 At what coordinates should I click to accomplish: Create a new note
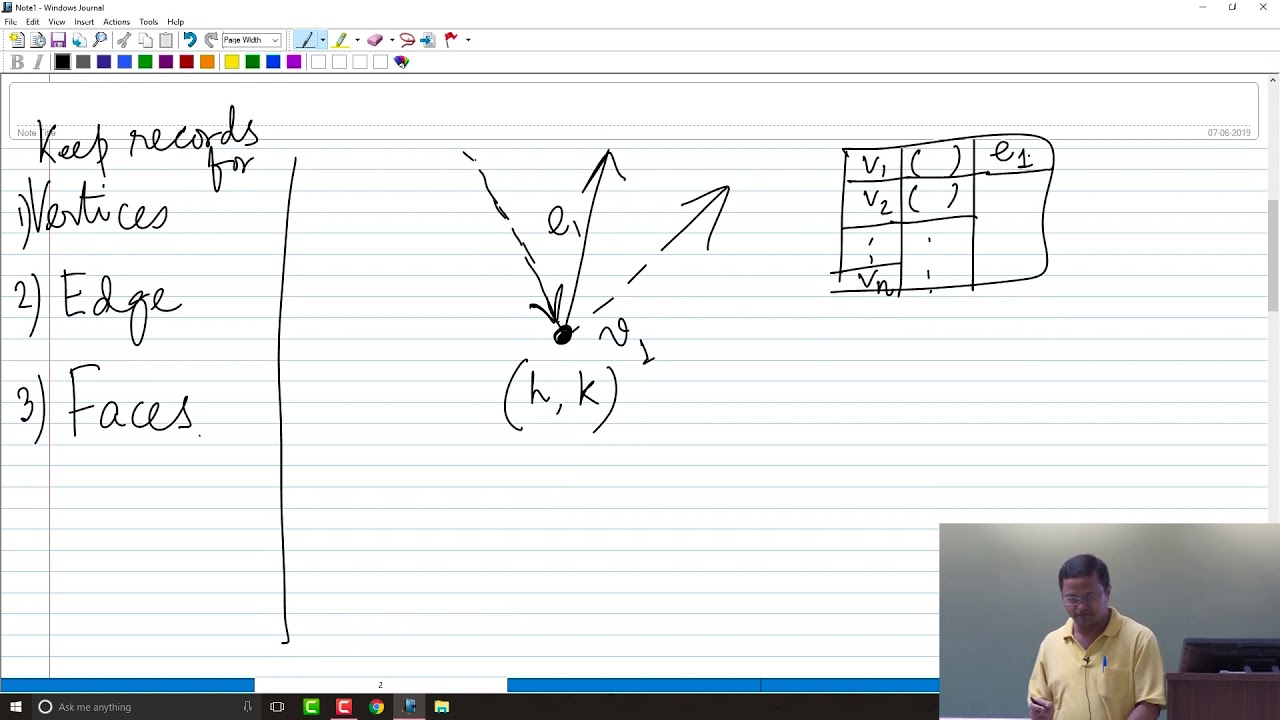click(x=17, y=40)
